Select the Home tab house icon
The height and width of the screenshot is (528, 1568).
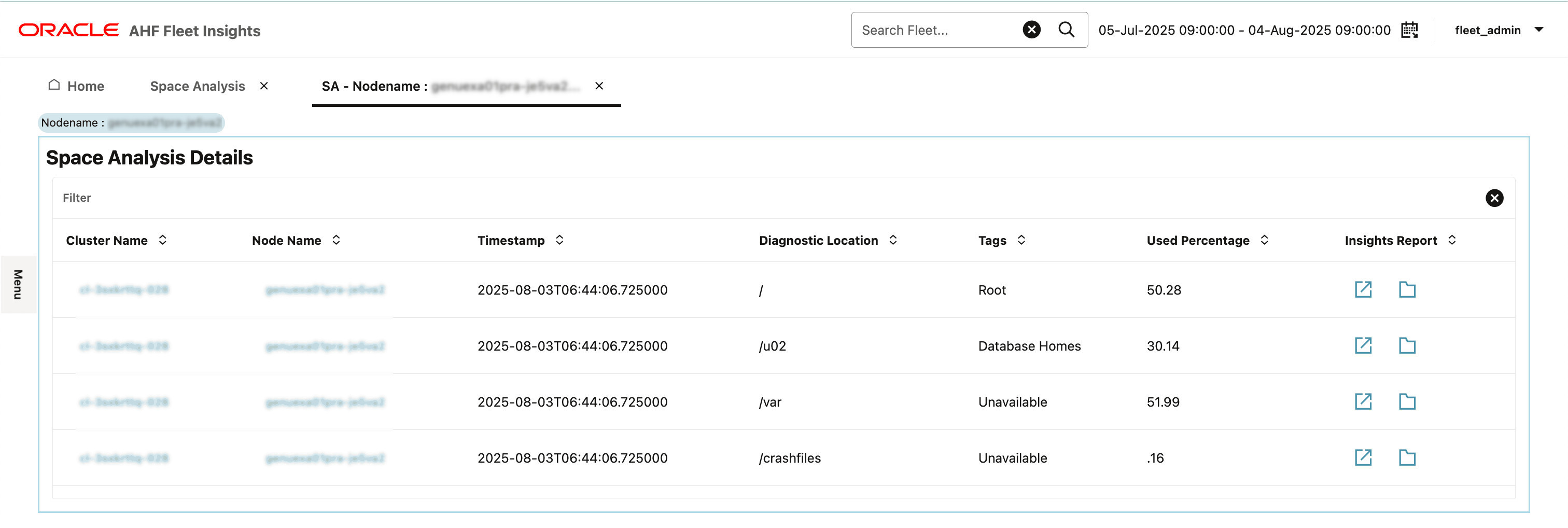click(x=54, y=85)
